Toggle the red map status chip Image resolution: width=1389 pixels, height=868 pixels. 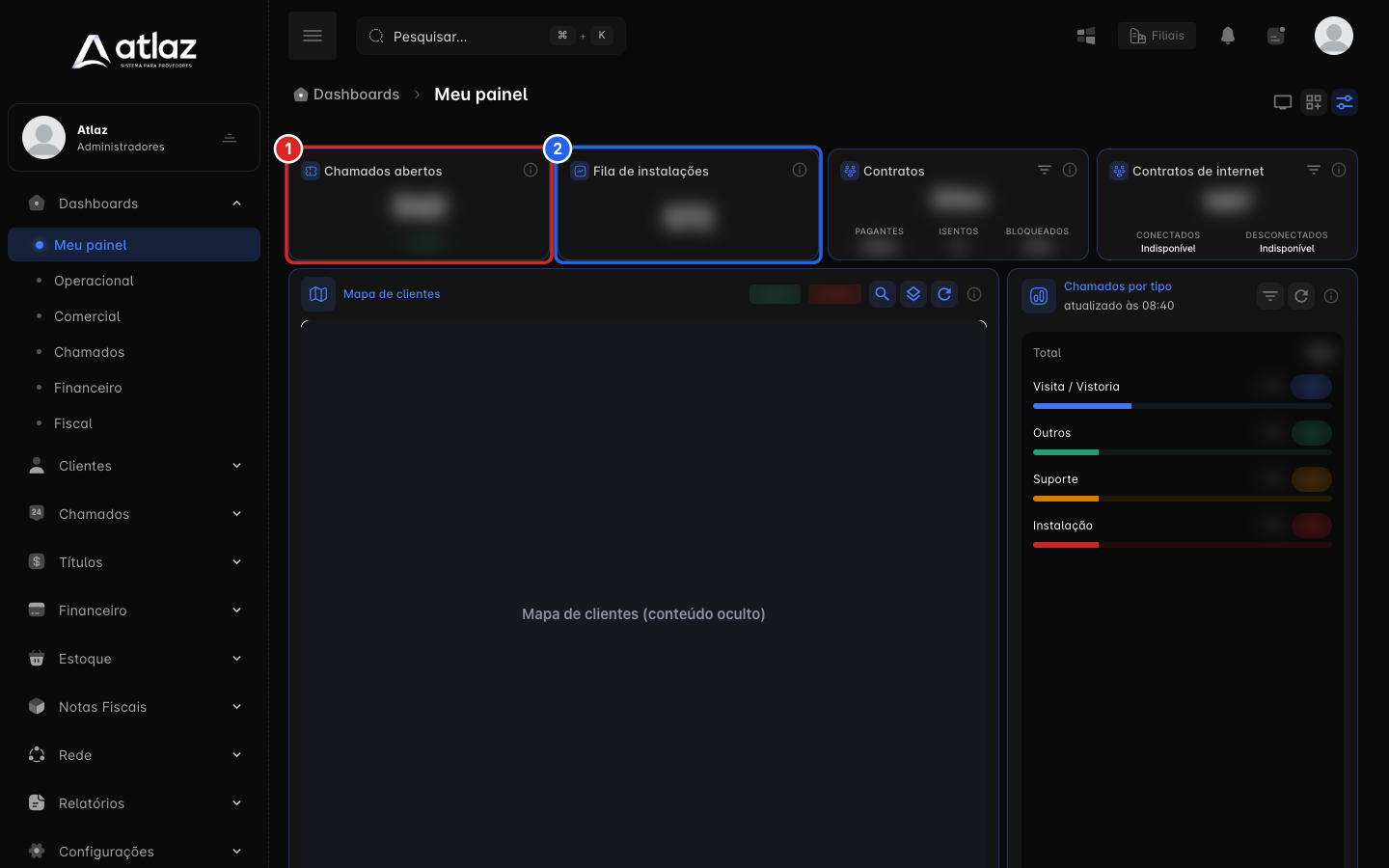point(834,294)
